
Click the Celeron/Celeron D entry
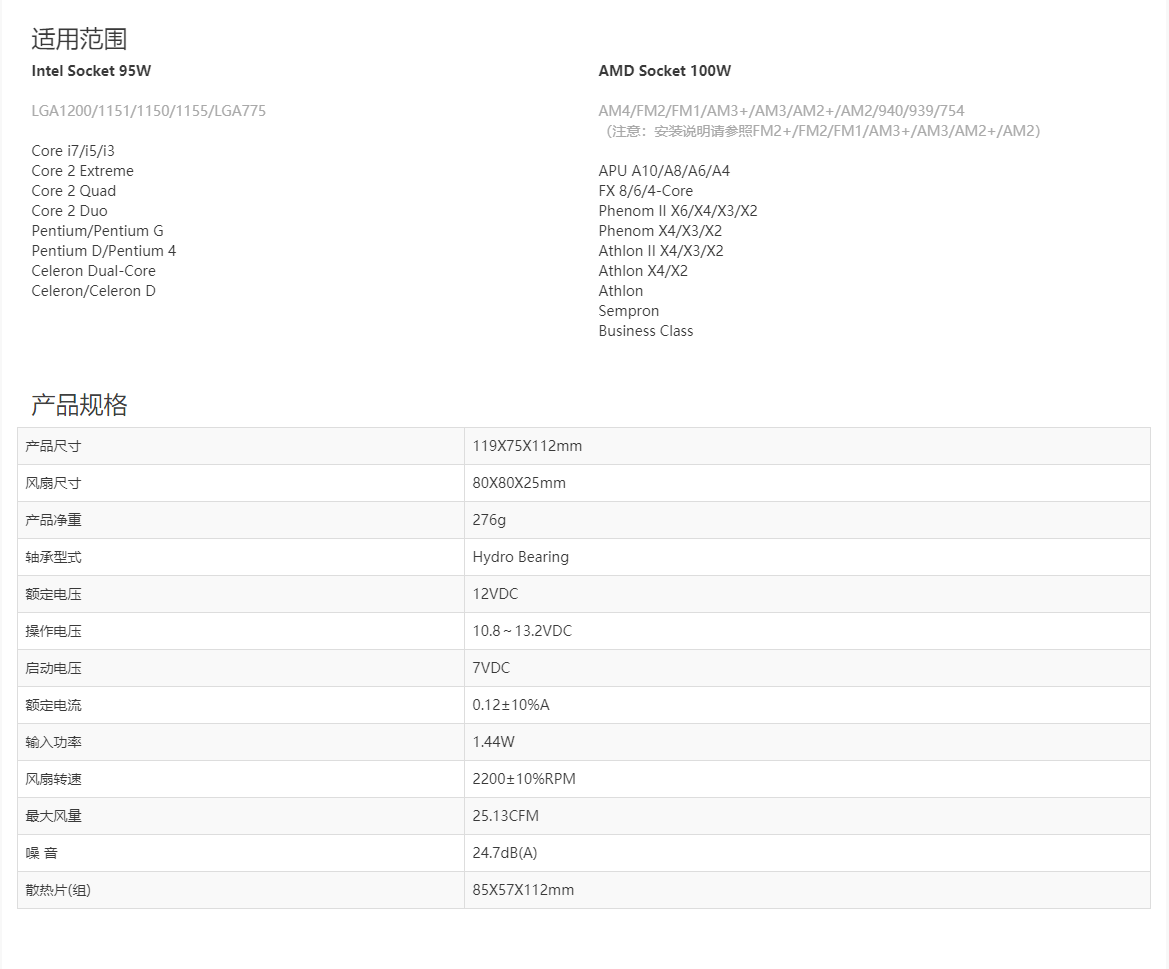[93, 291]
